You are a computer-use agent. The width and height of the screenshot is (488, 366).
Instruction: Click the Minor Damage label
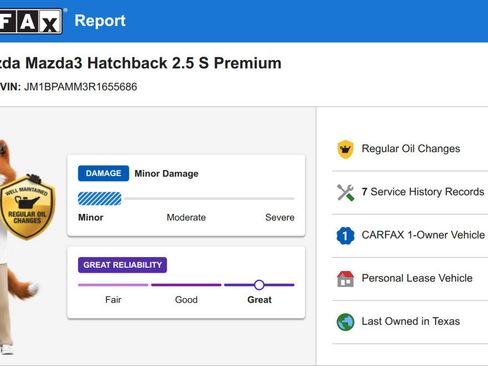[x=166, y=174]
